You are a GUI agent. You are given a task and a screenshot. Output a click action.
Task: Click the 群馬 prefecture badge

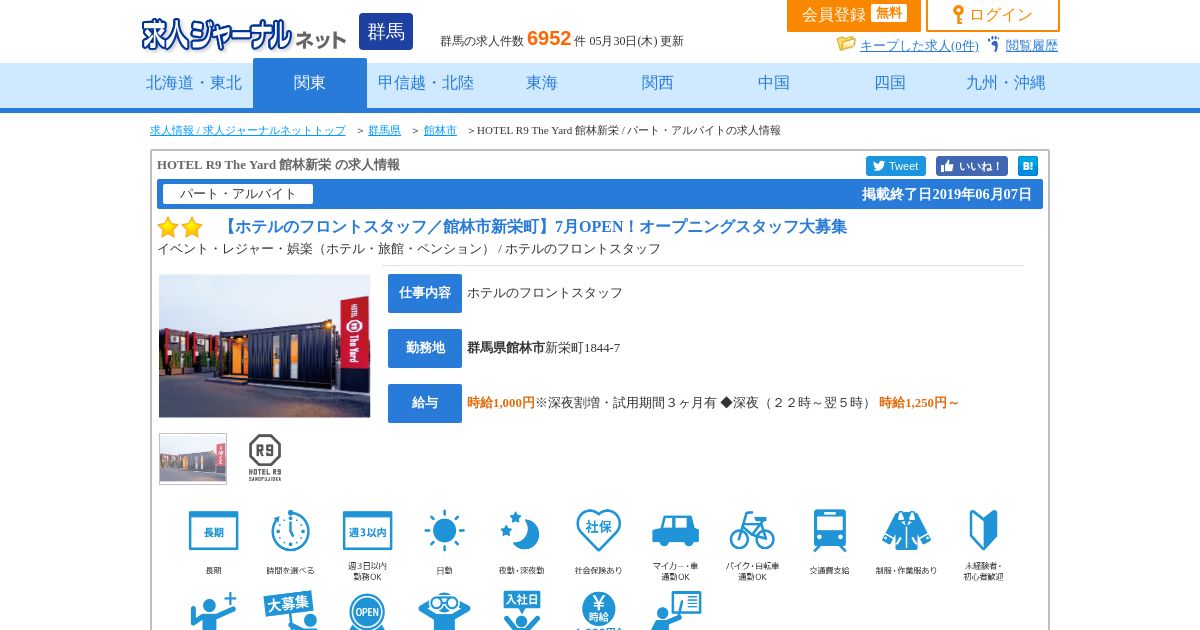(x=386, y=32)
